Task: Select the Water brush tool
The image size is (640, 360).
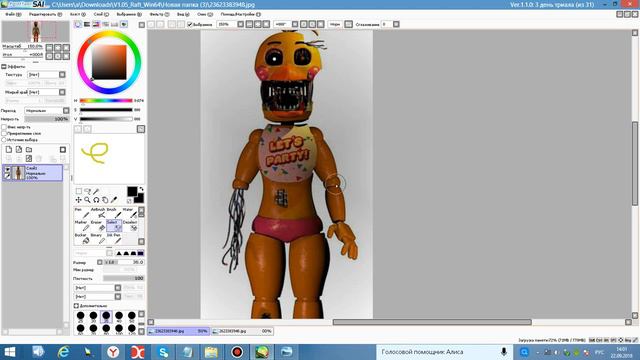Action: 130,213
